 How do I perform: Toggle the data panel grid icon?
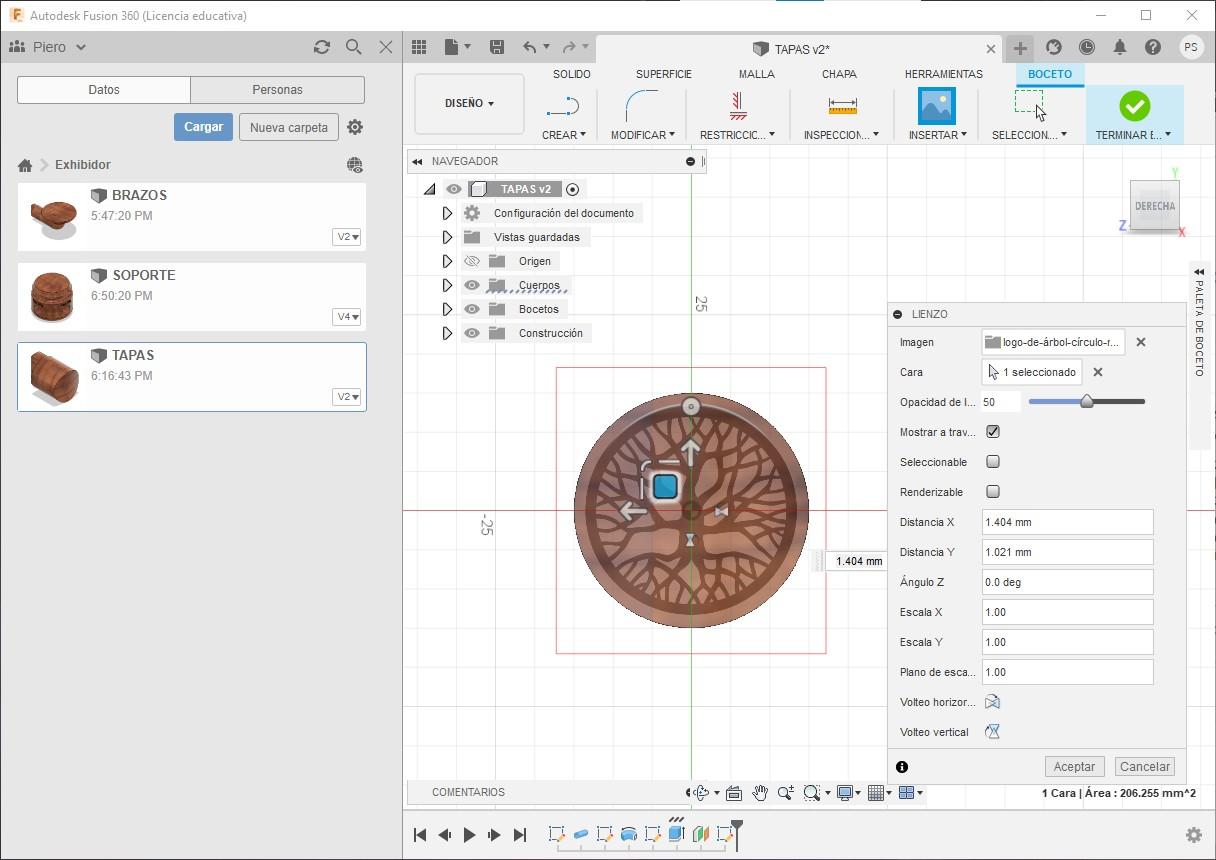tap(419, 47)
